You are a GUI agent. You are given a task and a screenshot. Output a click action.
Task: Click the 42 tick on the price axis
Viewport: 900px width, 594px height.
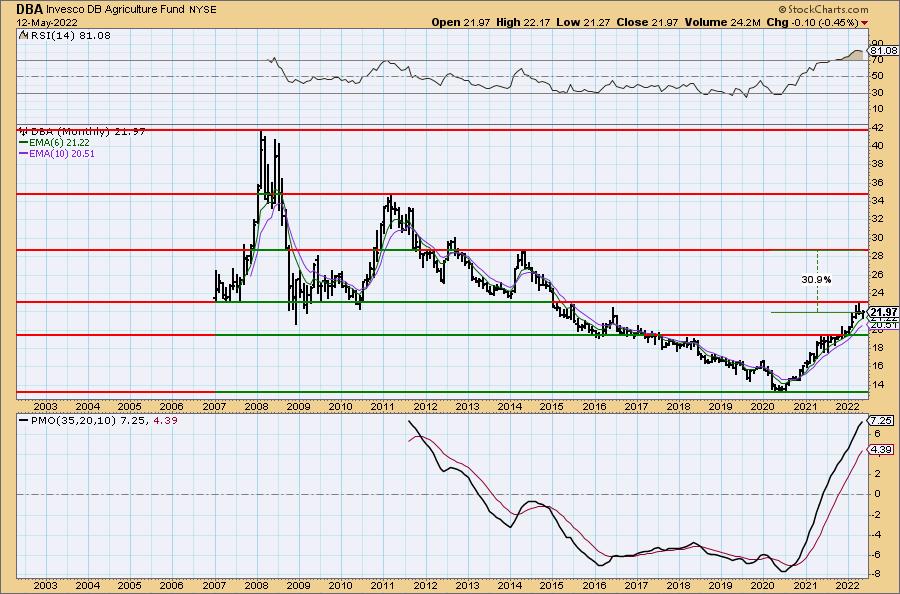[x=878, y=128]
